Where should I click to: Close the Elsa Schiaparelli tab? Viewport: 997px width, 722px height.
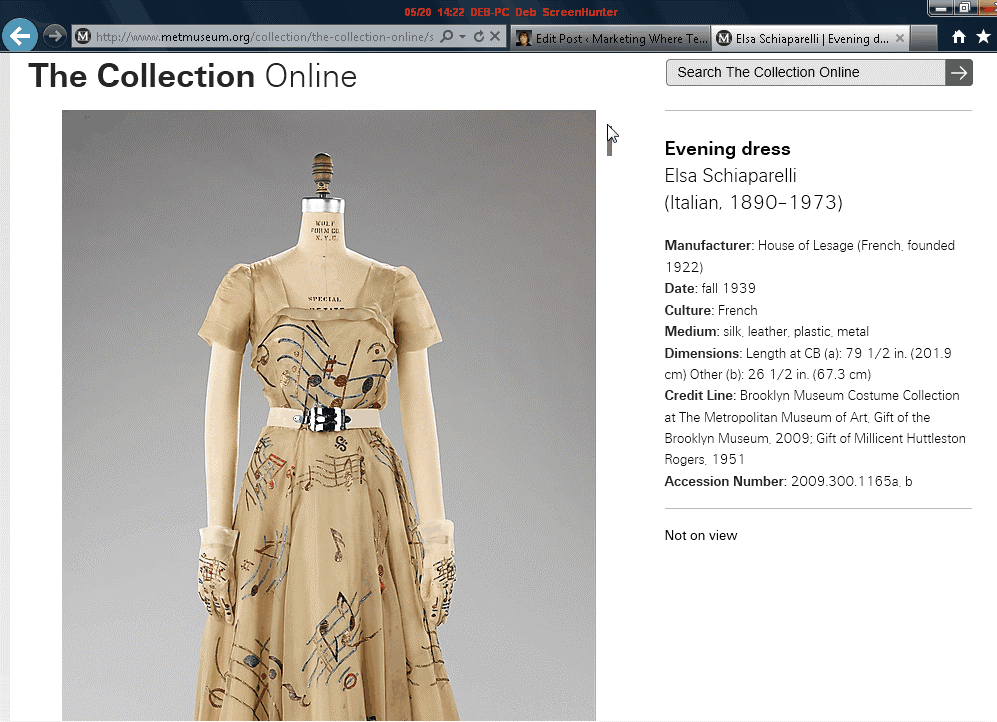pyautogui.click(x=900, y=38)
